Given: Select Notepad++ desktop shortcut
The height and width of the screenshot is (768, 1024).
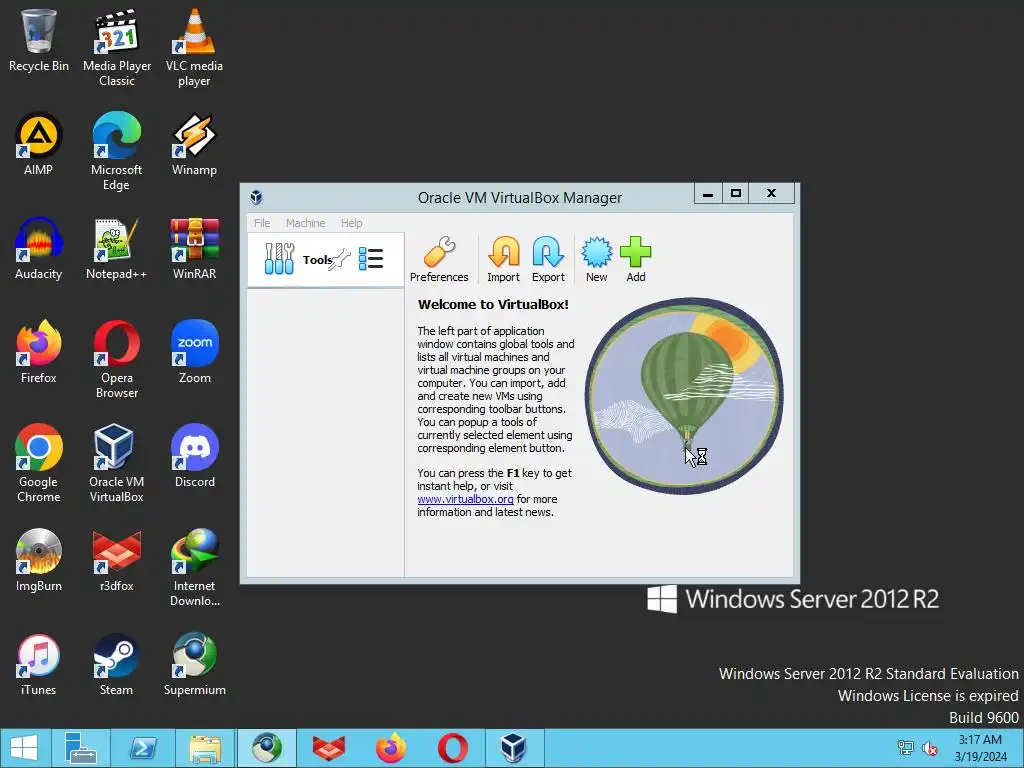Looking at the screenshot, I should pos(117,249).
